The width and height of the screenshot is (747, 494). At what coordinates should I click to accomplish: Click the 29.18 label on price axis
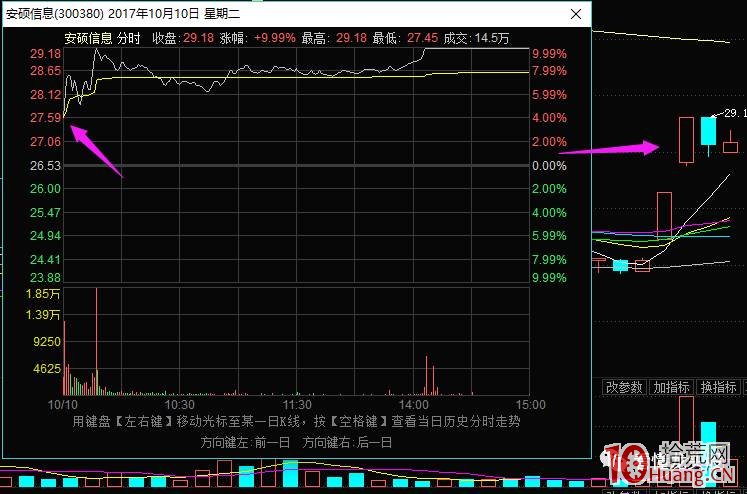point(46,54)
